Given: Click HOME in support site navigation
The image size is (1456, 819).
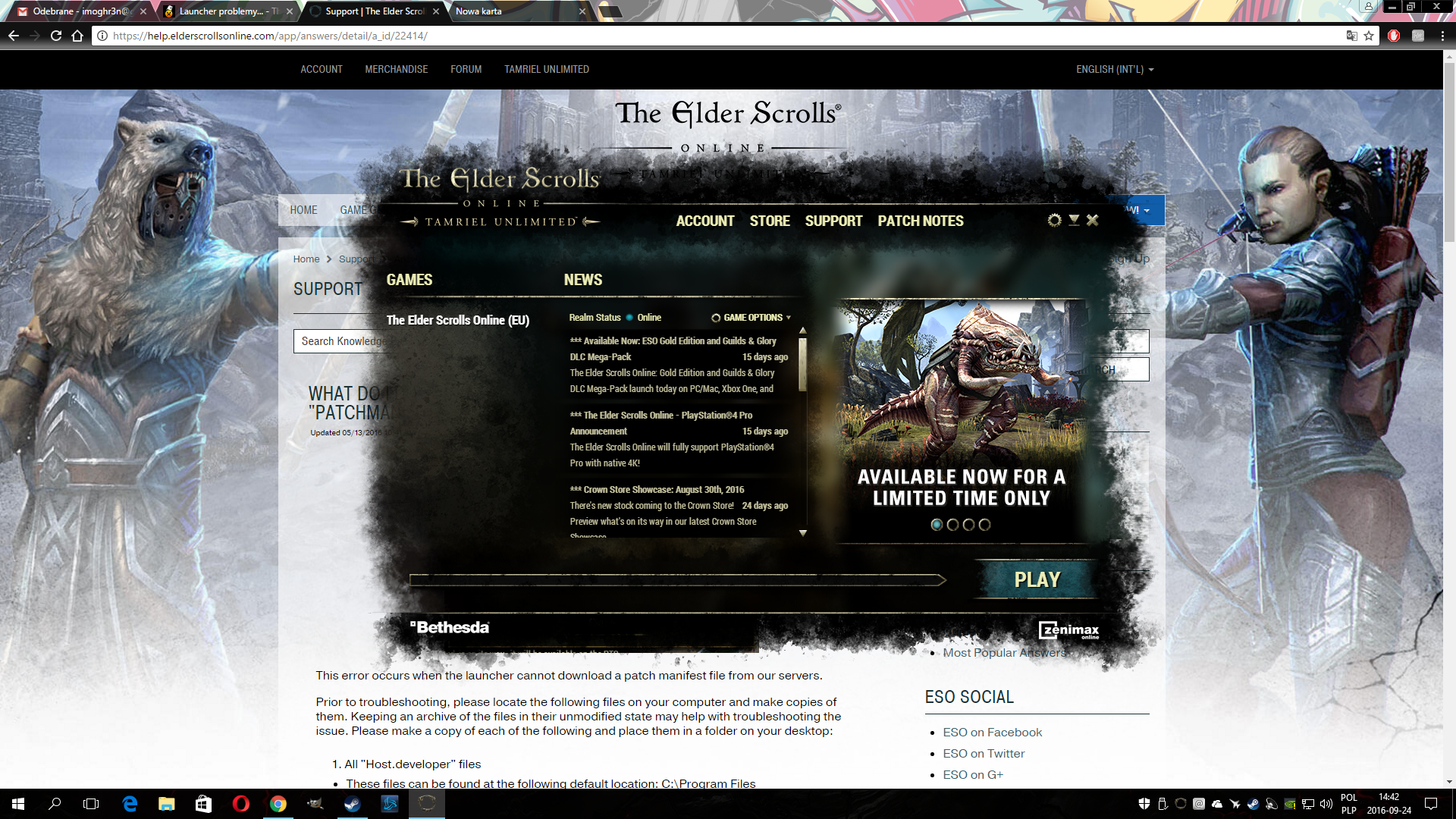Looking at the screenshot, I should tap(303, 210).
